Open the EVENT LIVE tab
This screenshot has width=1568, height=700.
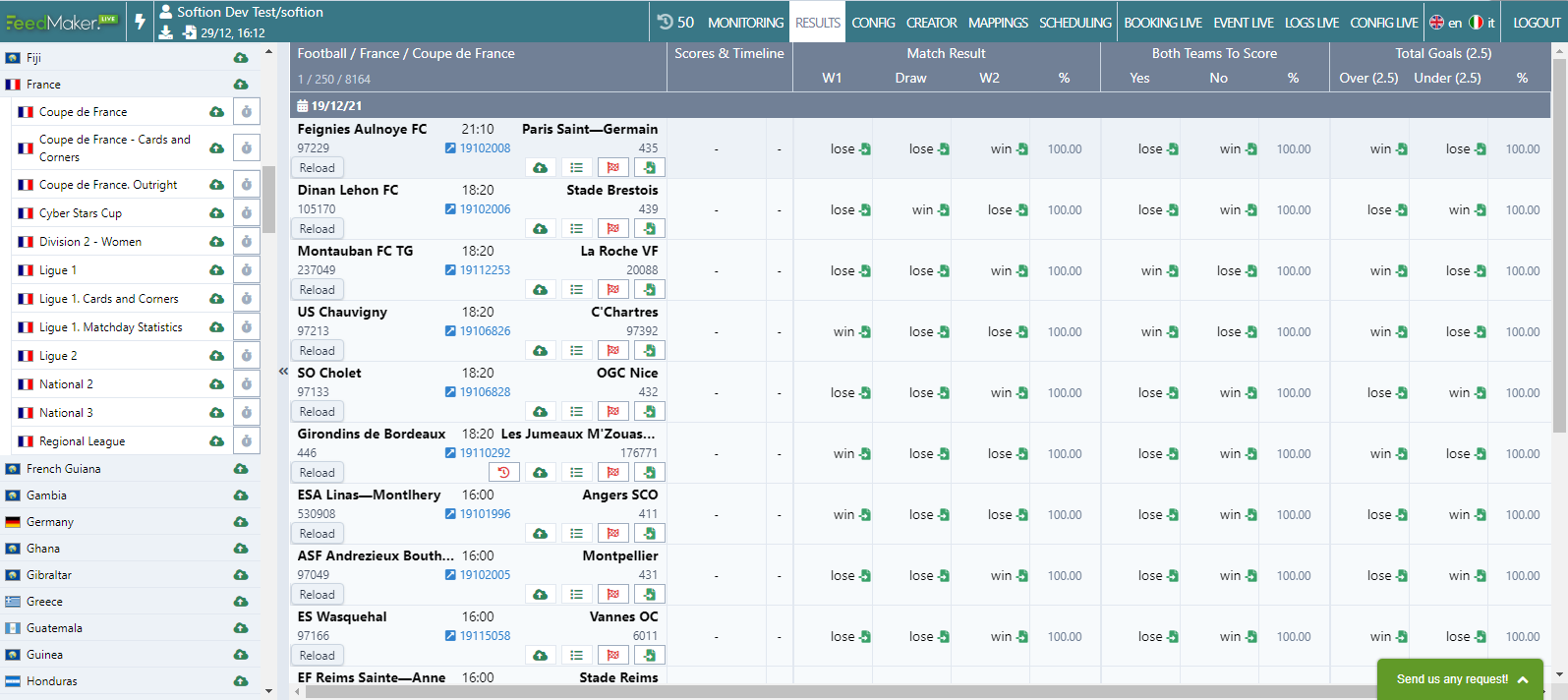(x=1244, y=23)
